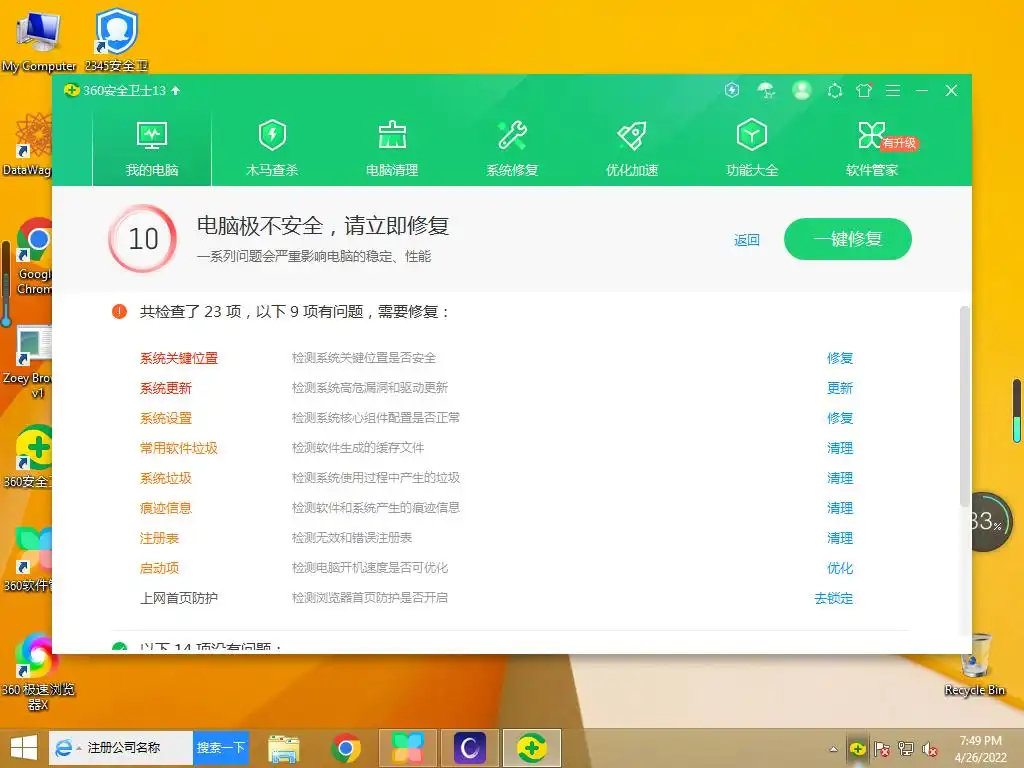The width and height of the screenshot is (1024, 768).
Task: Click the umbrella icon in title bar
Action: (x=766, y=91)
